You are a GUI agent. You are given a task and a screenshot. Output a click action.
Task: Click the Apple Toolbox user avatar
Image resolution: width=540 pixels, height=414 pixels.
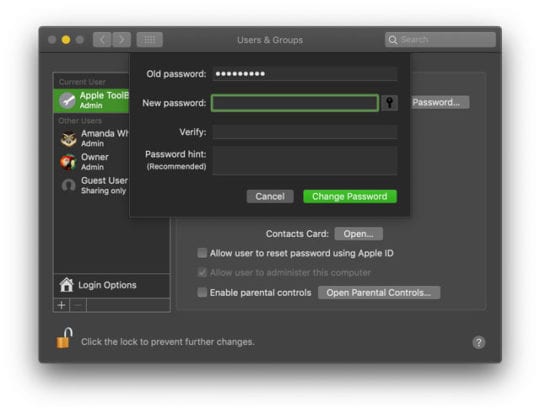tap(67, 101)
